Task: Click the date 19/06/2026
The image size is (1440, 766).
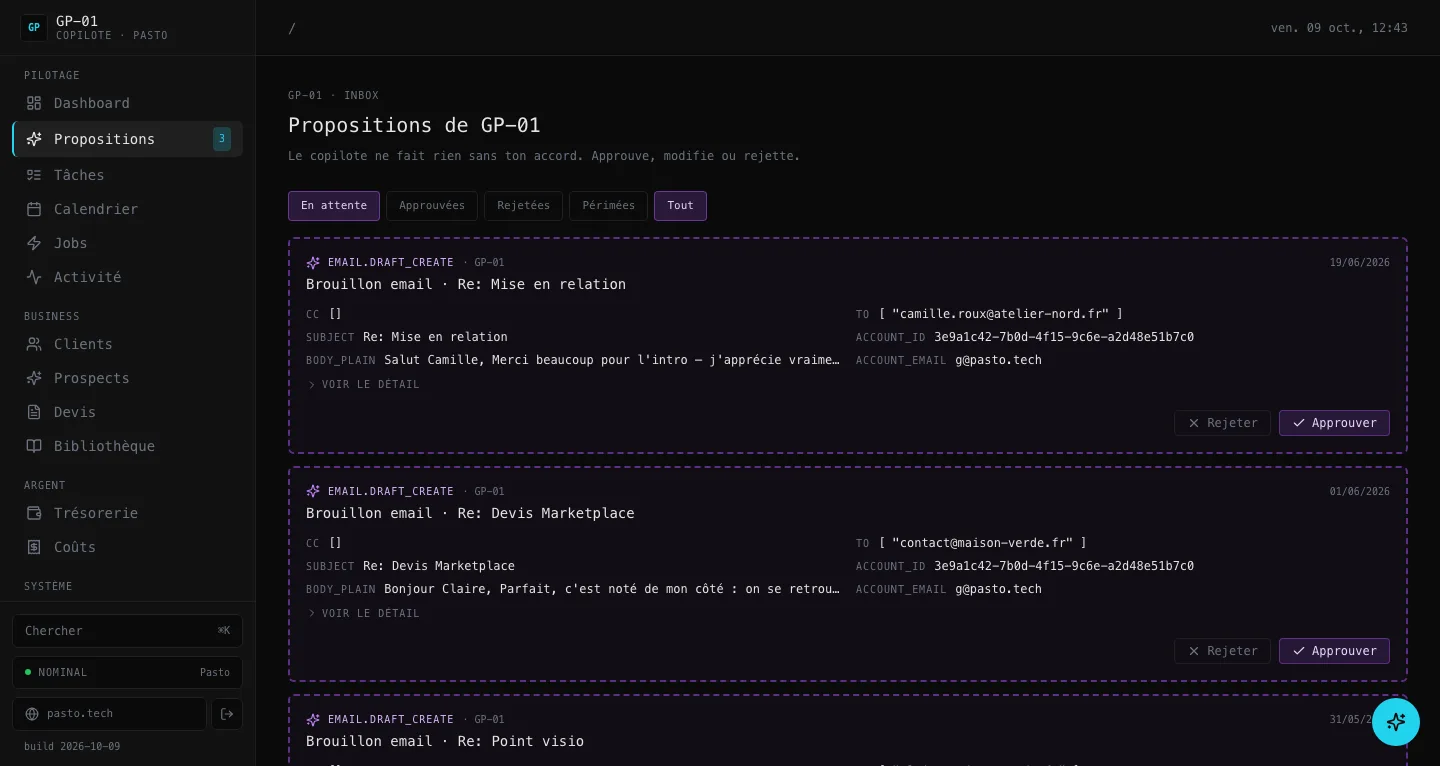Action: (x=1360, y=263)
